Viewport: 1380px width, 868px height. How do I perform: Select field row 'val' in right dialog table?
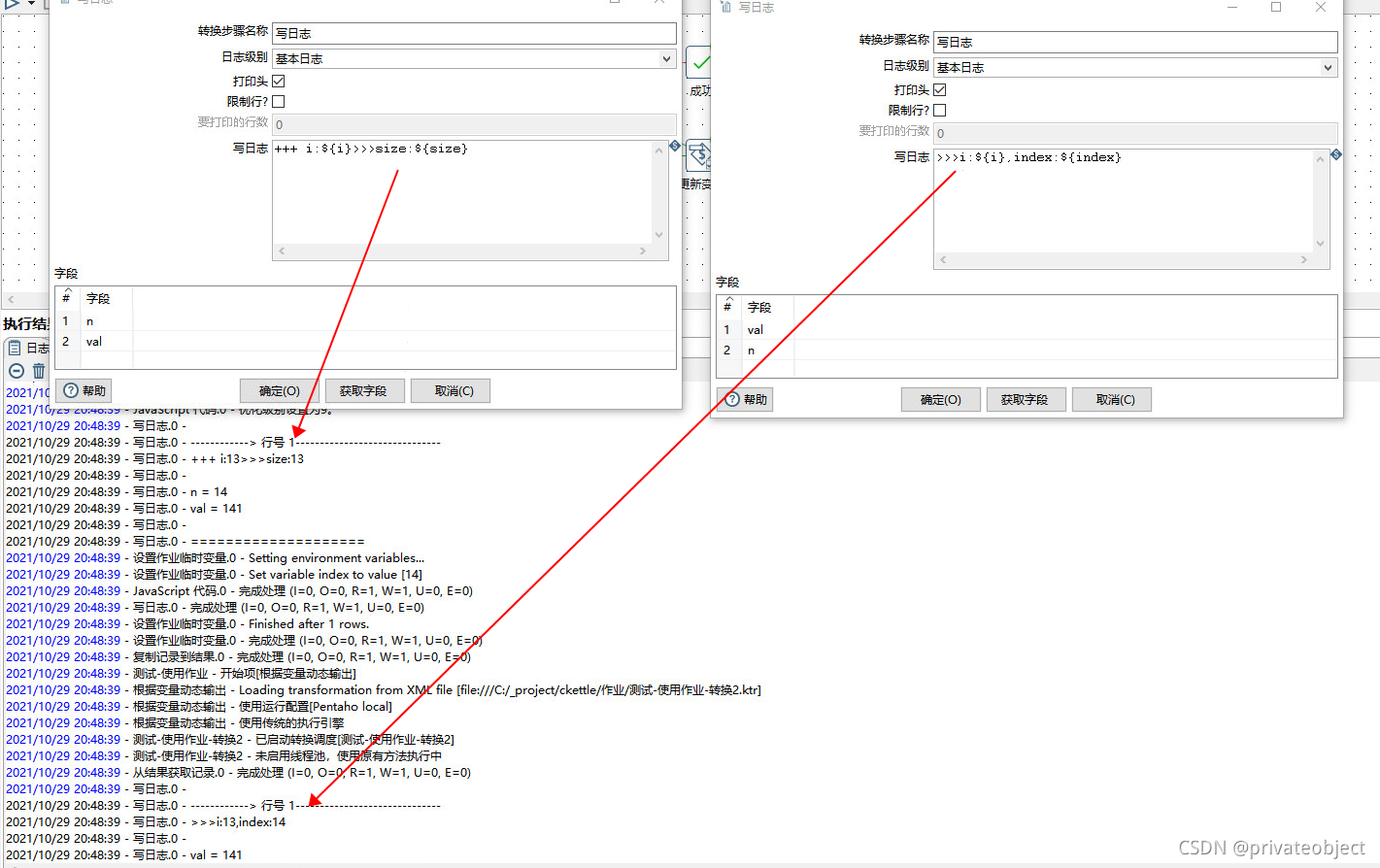pyautogui.click(x=1027, y=330)
